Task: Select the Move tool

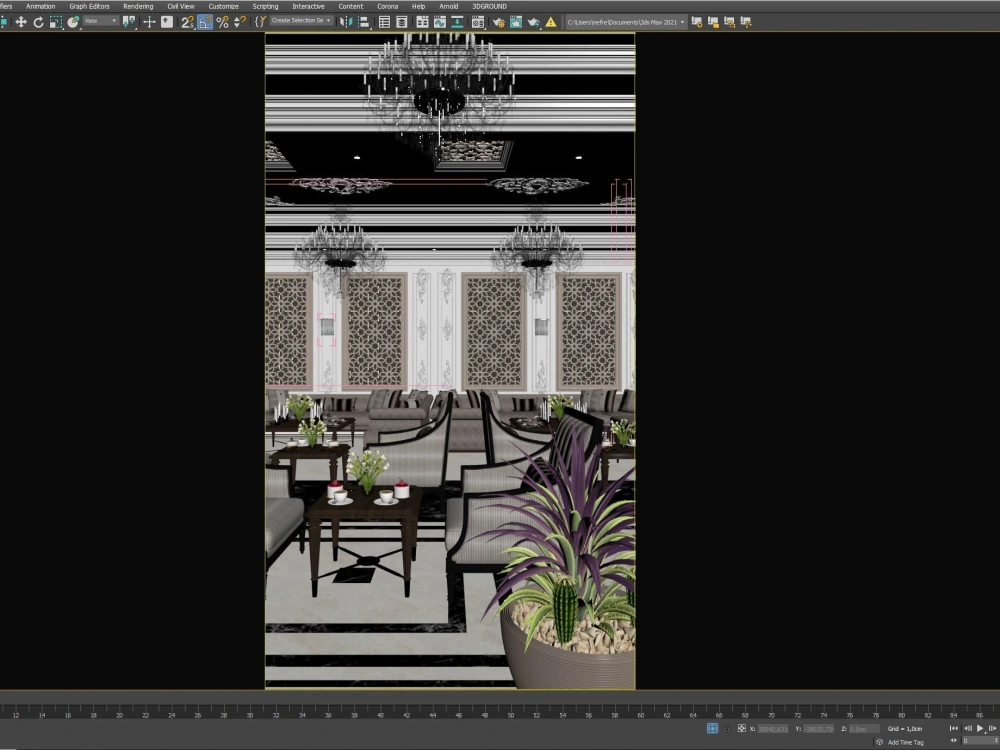Action: (x=21, y=22)
